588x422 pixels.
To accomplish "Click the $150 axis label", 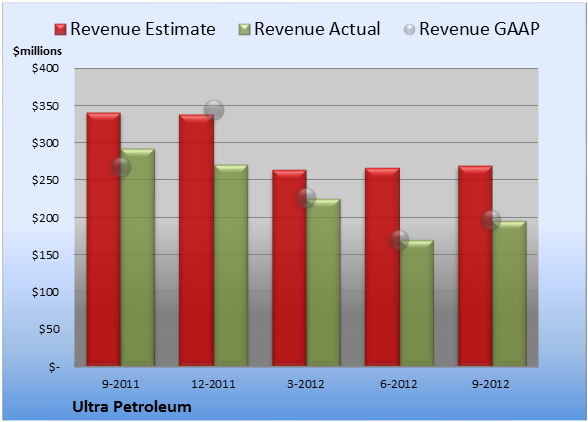I will (x=45, y=255).
